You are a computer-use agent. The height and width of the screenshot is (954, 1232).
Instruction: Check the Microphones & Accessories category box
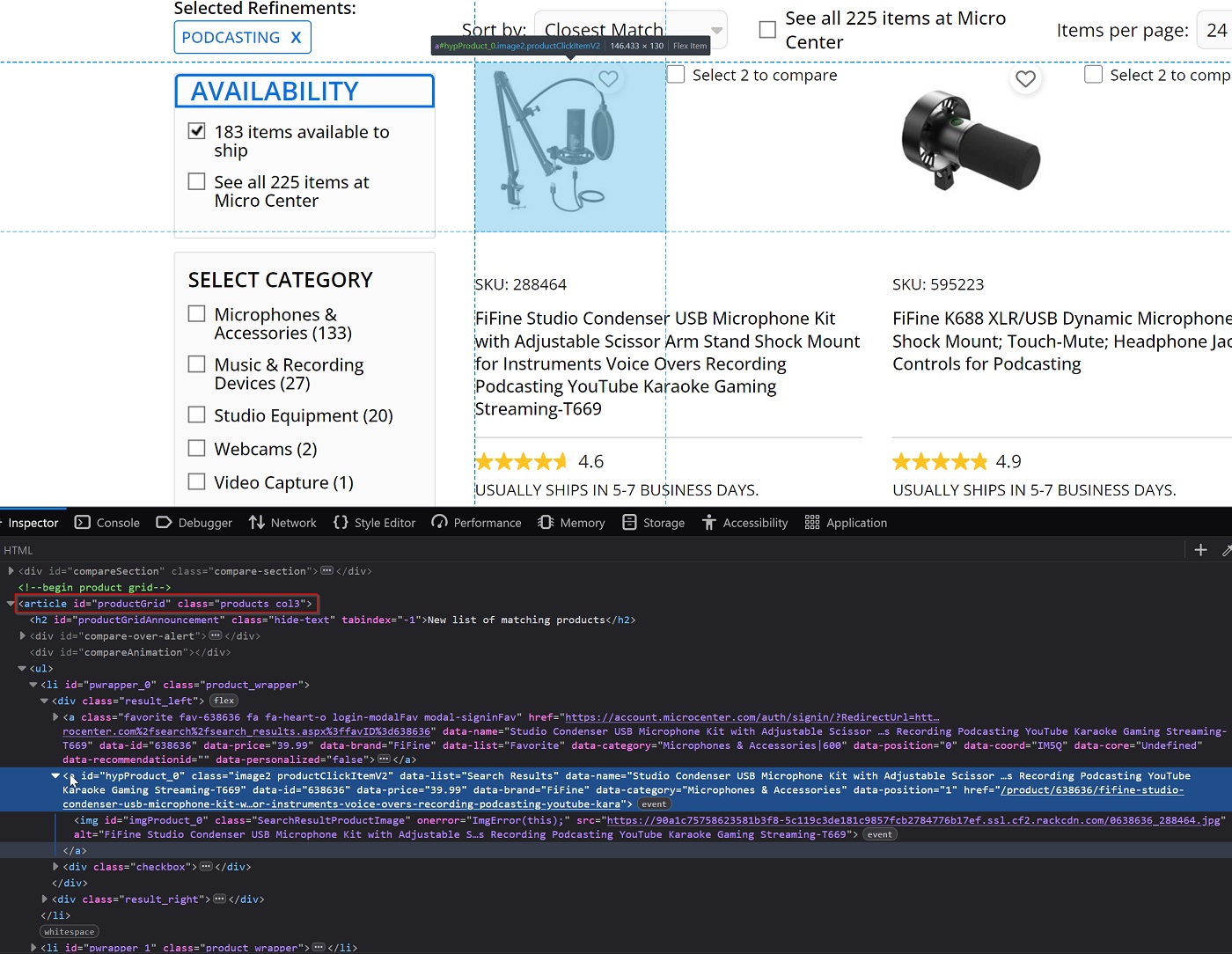(x=197, y=314)
